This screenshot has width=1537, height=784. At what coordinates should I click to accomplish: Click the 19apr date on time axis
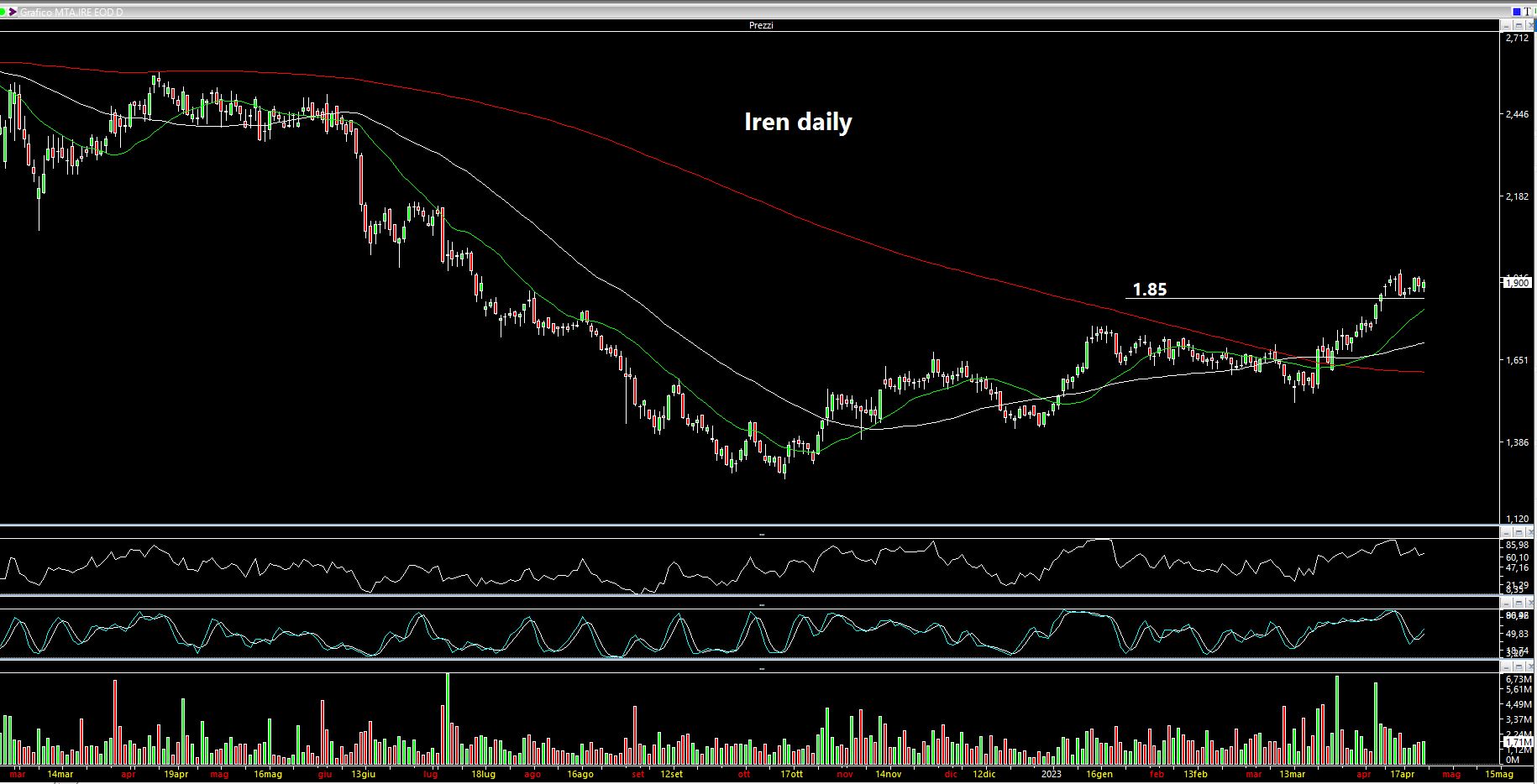pos(176,774)
